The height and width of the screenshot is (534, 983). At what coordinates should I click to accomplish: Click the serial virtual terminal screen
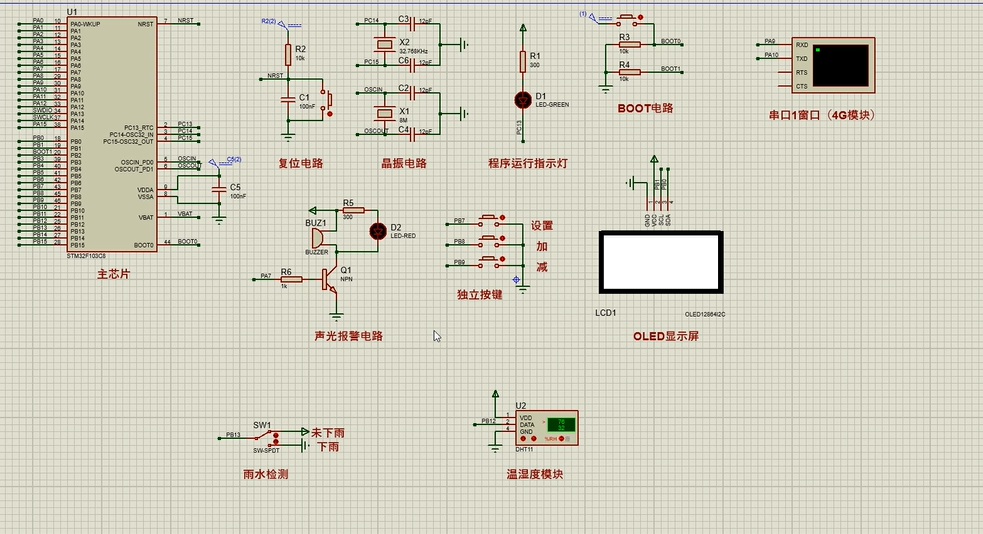click(840, 64)
